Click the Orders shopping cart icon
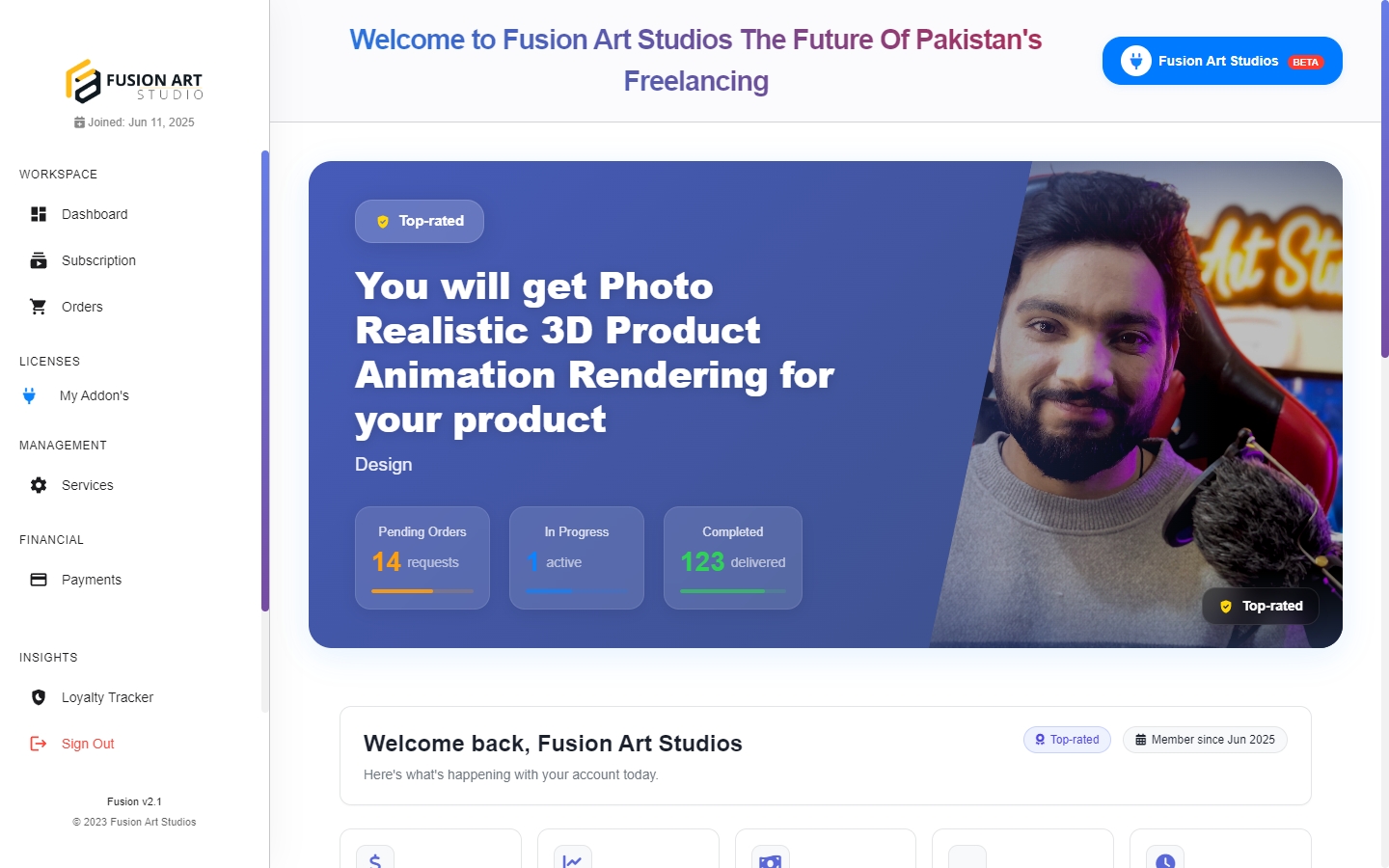Image resolution: width=1389 pixels, height=868 pixels. [x=39, y=307]
